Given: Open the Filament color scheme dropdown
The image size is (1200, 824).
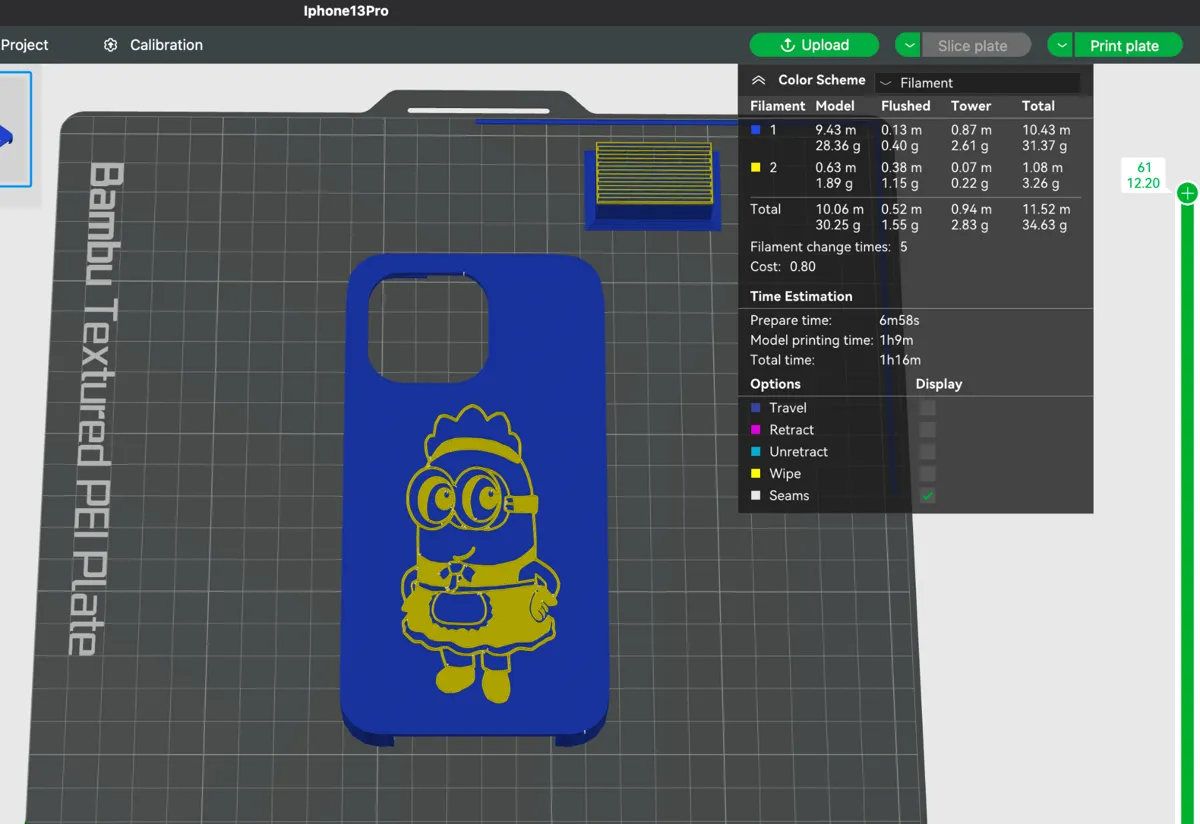Looking at the screenshot, I should coord(977,83).
